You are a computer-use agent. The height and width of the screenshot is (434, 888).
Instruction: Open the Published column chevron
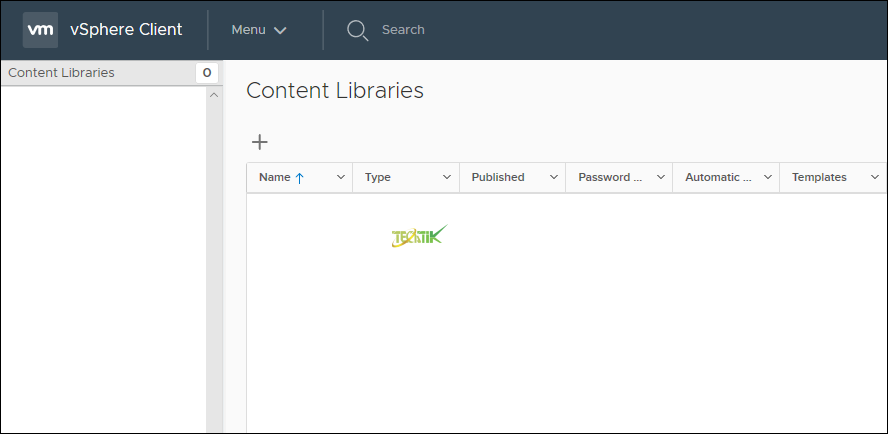(554, 177)
